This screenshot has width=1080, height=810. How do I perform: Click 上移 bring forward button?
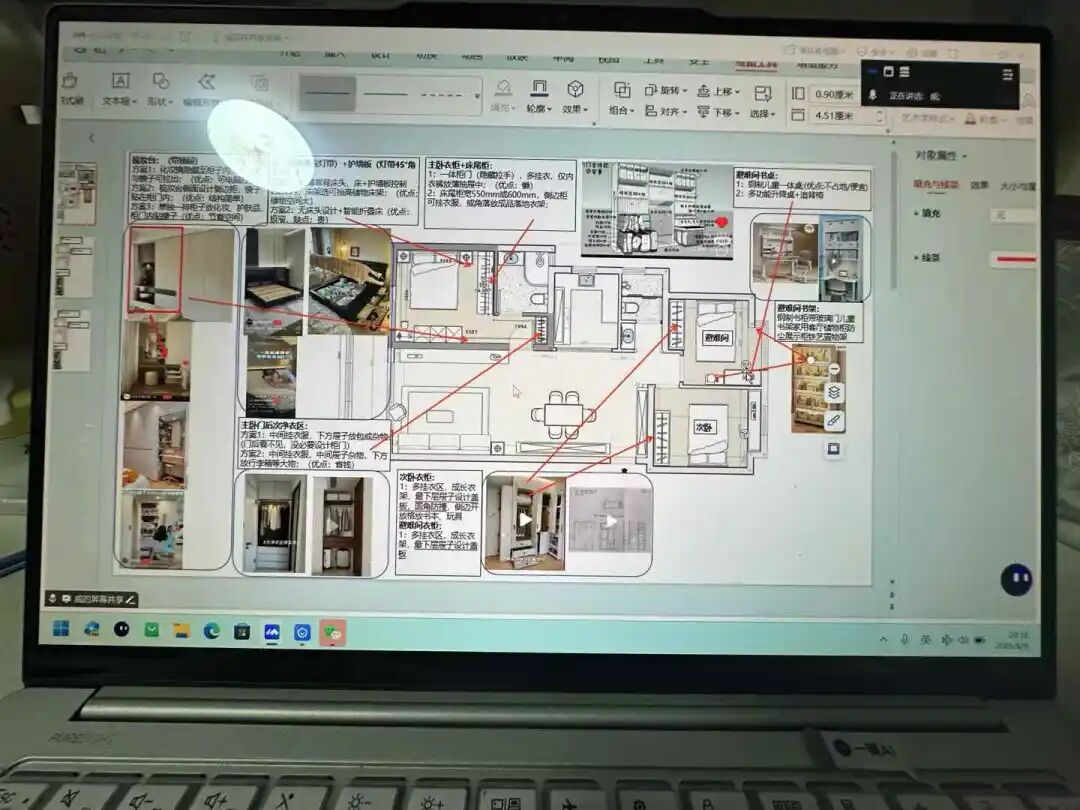[718, 91]
